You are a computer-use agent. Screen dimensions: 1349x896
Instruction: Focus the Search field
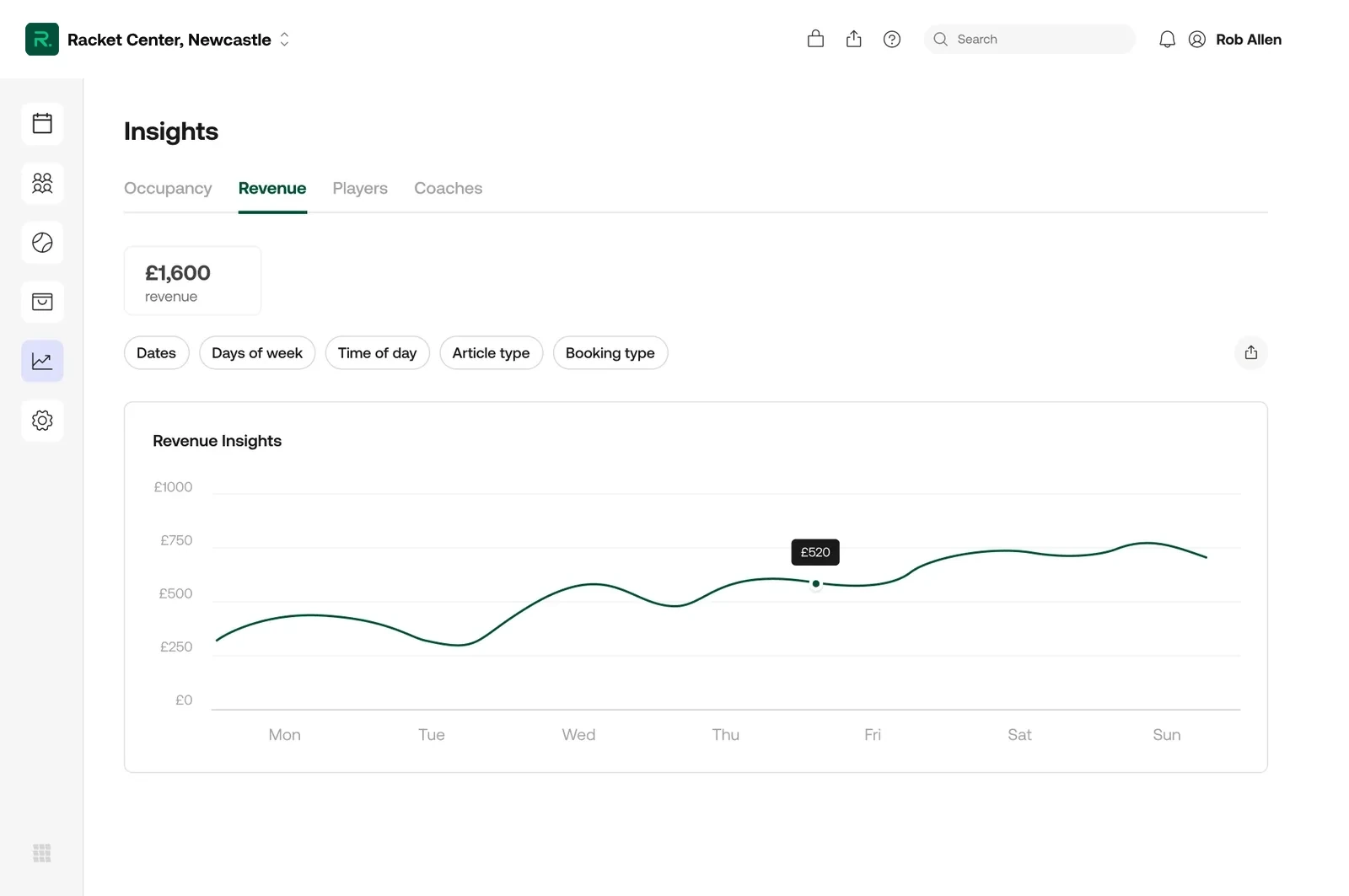(x=1029, y=39)
